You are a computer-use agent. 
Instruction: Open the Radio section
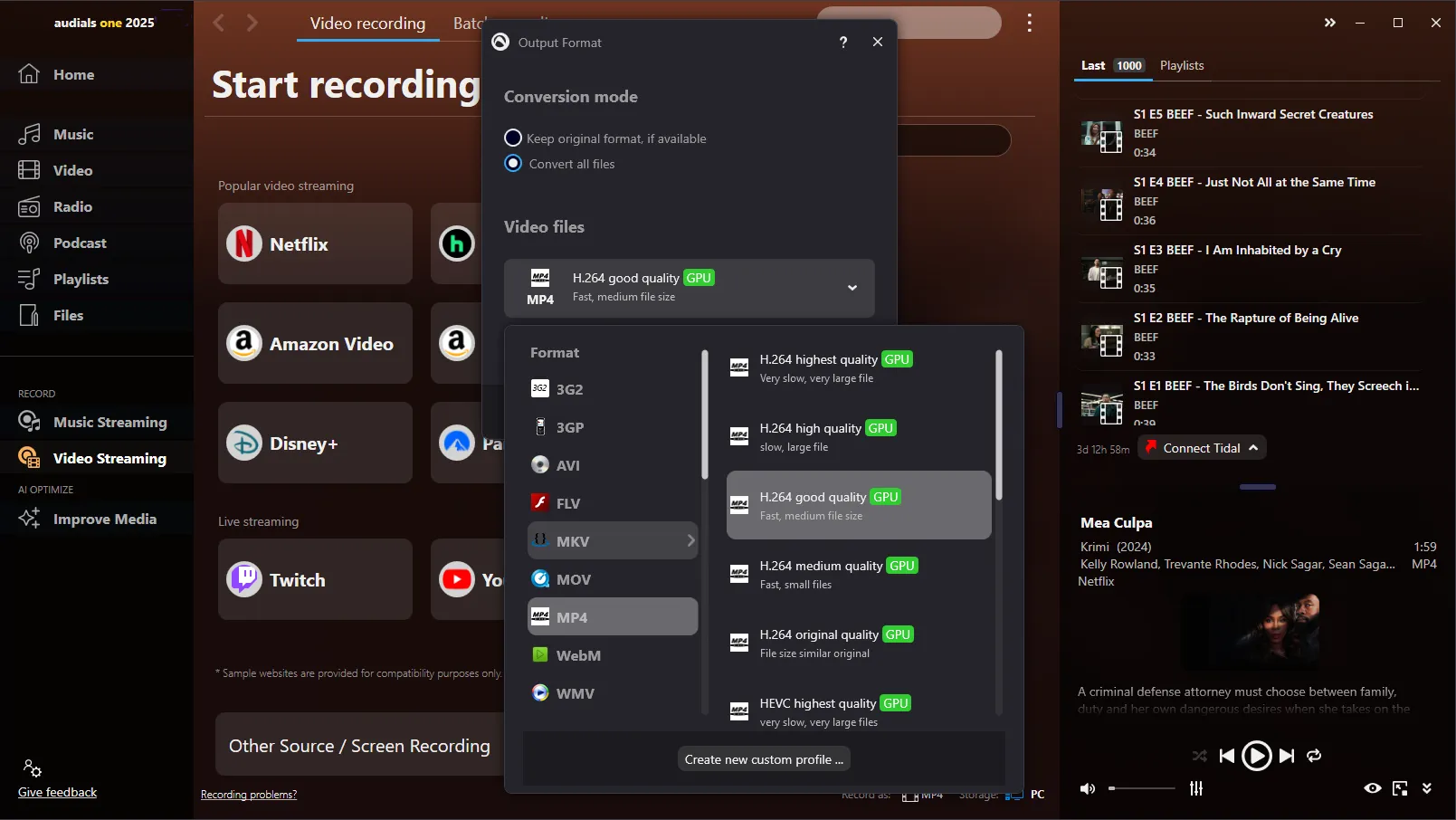point(56,206)
